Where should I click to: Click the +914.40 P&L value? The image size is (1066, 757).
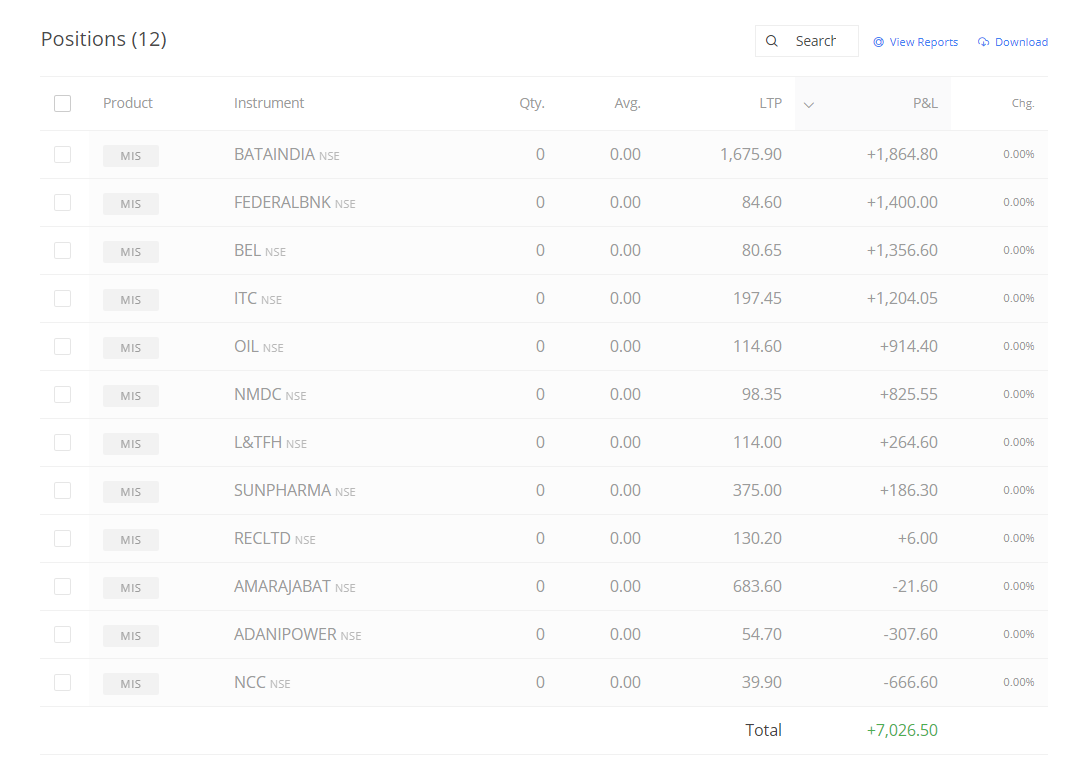[908, 346]
